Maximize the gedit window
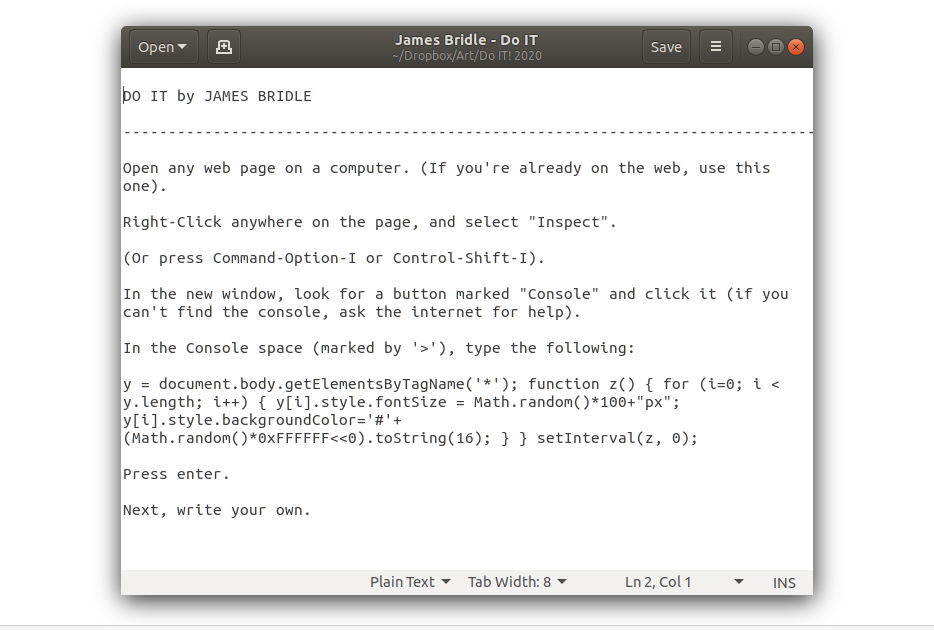Image resolution: width=934 pixels, height=630 pixels. (x=776, y=47)
